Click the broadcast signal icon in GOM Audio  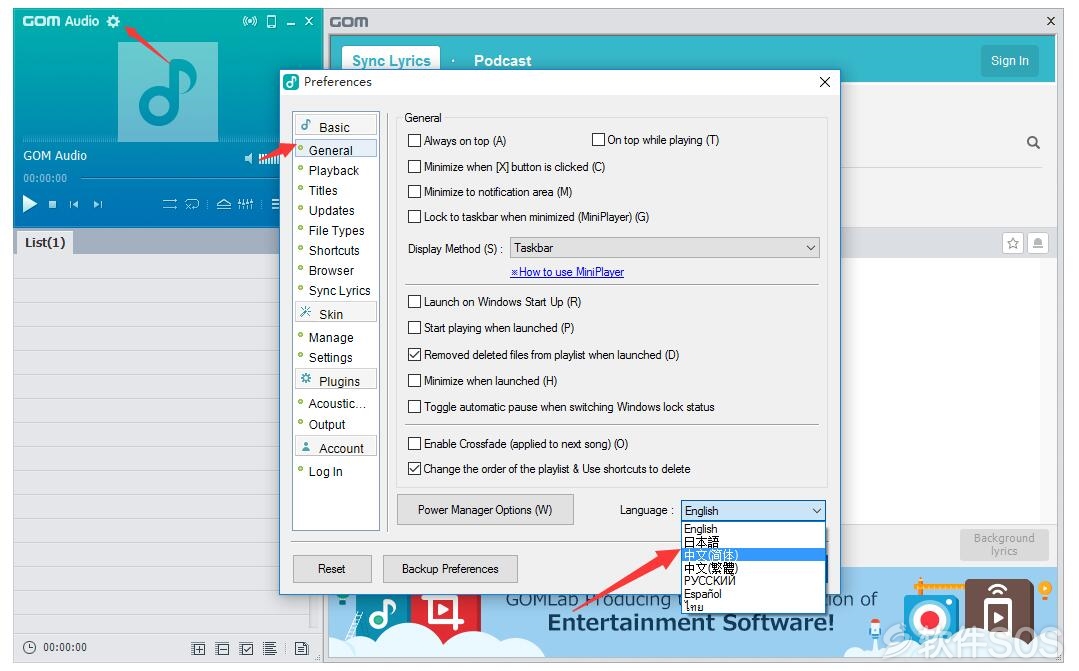click(x=250, y=21)
